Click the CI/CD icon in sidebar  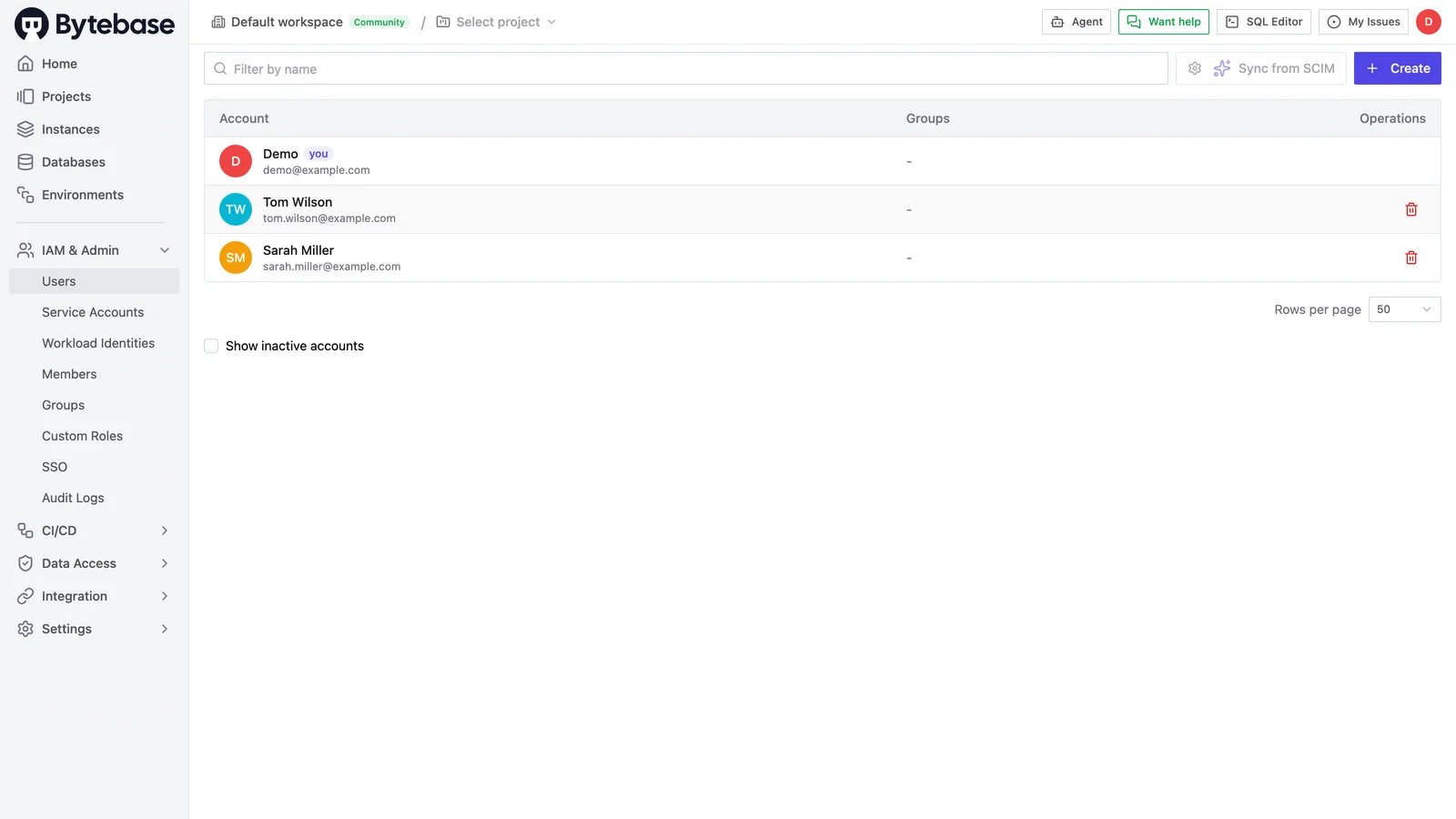click(x=25, y=531)
